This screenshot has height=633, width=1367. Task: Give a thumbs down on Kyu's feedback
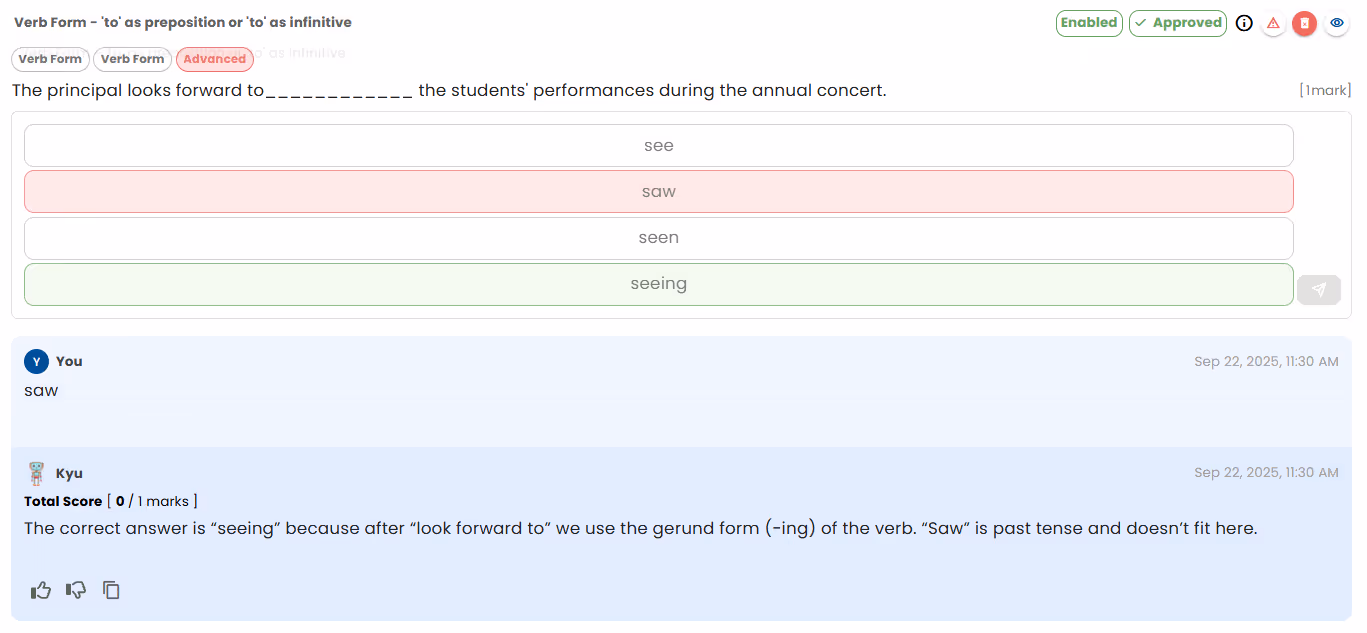[75, 590]
